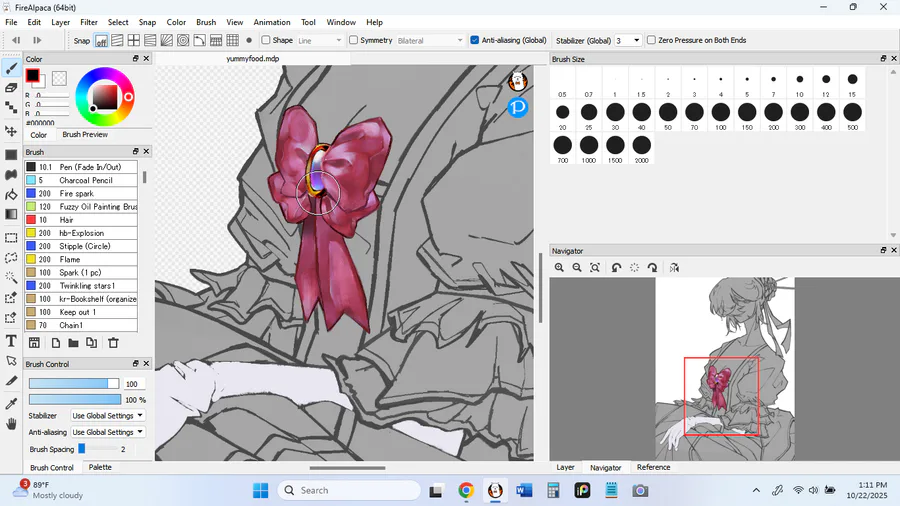Uncheck Anti-aliasing (Global)

475,40
